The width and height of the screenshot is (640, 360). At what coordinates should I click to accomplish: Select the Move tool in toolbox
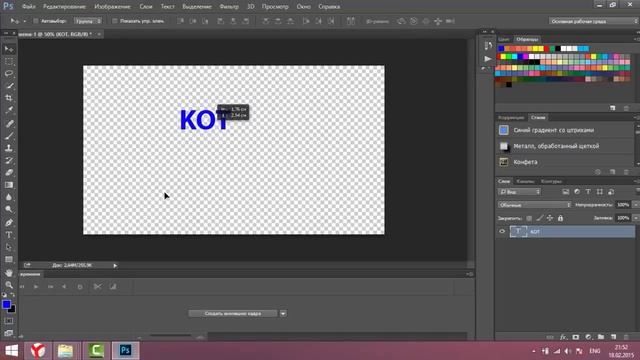click(x=9, y=49)
